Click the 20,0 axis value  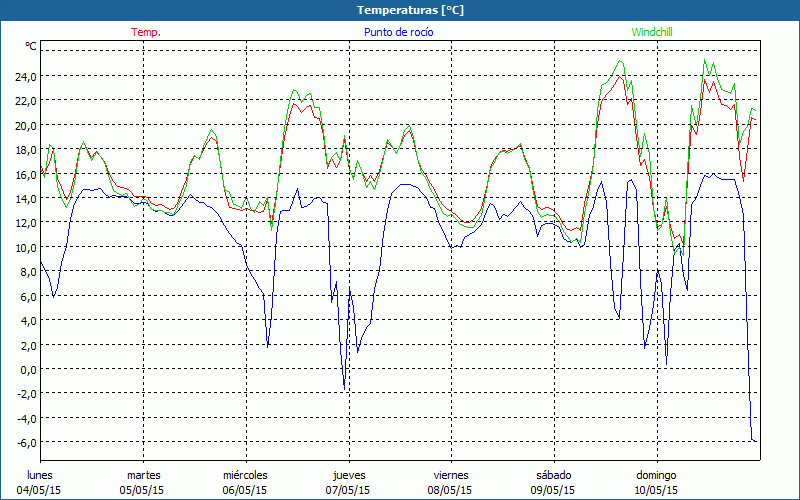(26, 126)
